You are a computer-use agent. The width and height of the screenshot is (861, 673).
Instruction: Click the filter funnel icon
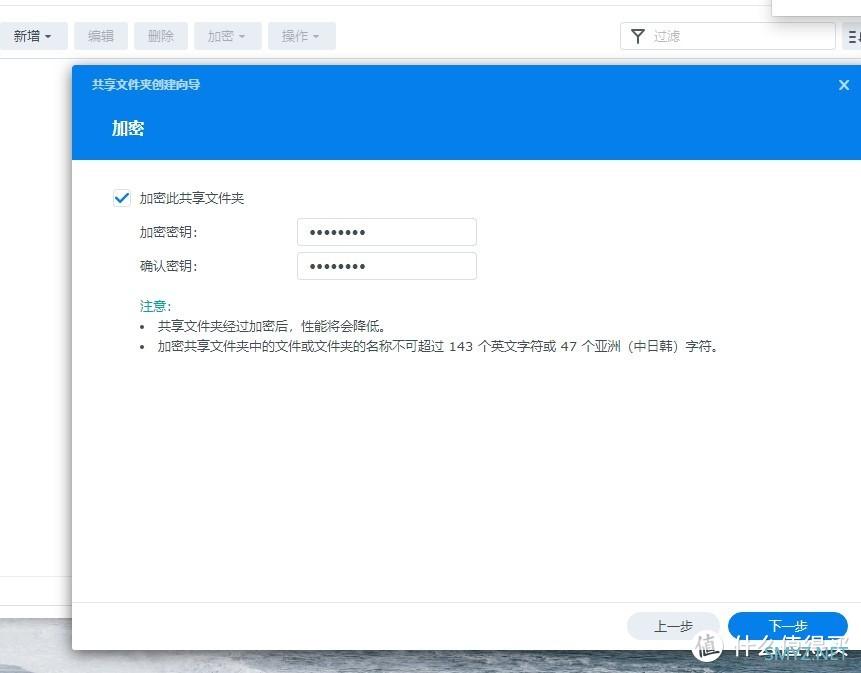pyautogui.click(x=638, y=36)
